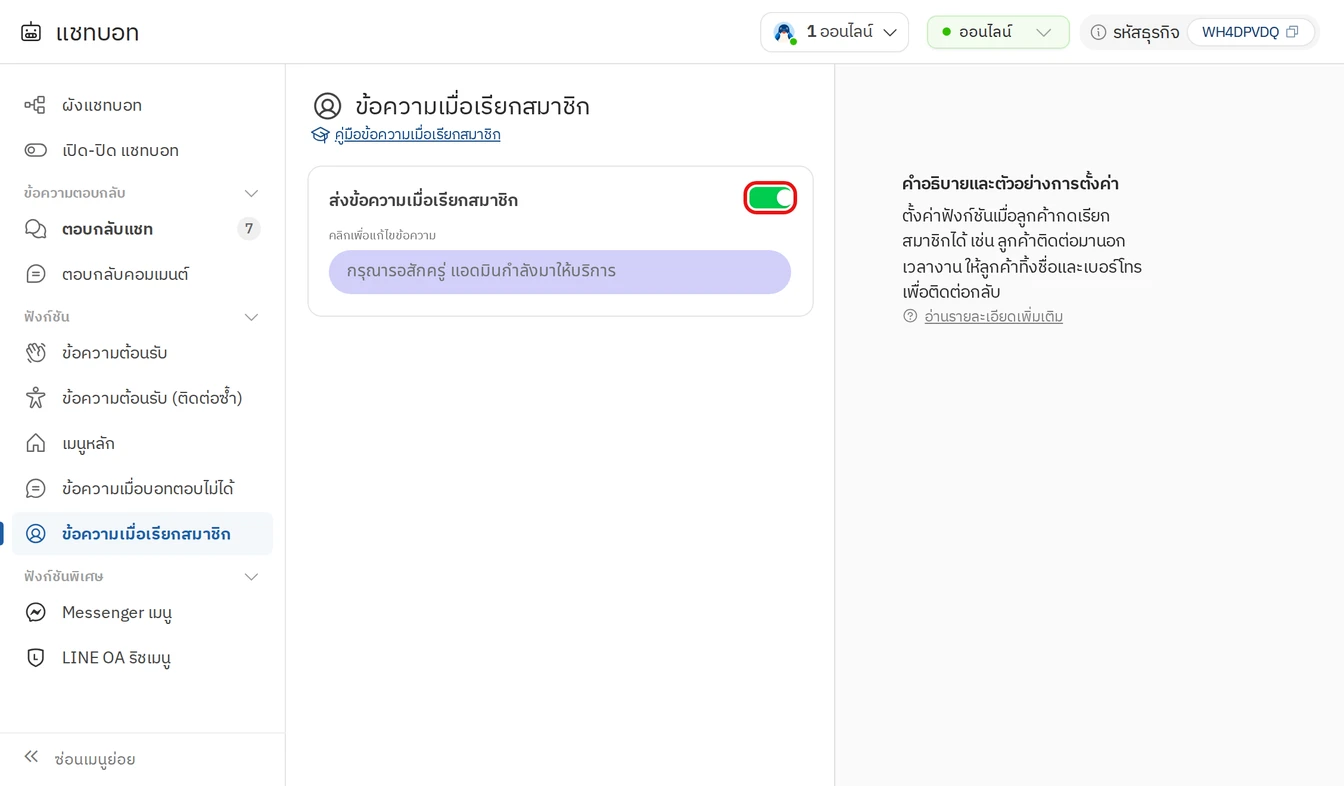Click the double-arrow collapse sidebar icon

[x=31, y=757]
